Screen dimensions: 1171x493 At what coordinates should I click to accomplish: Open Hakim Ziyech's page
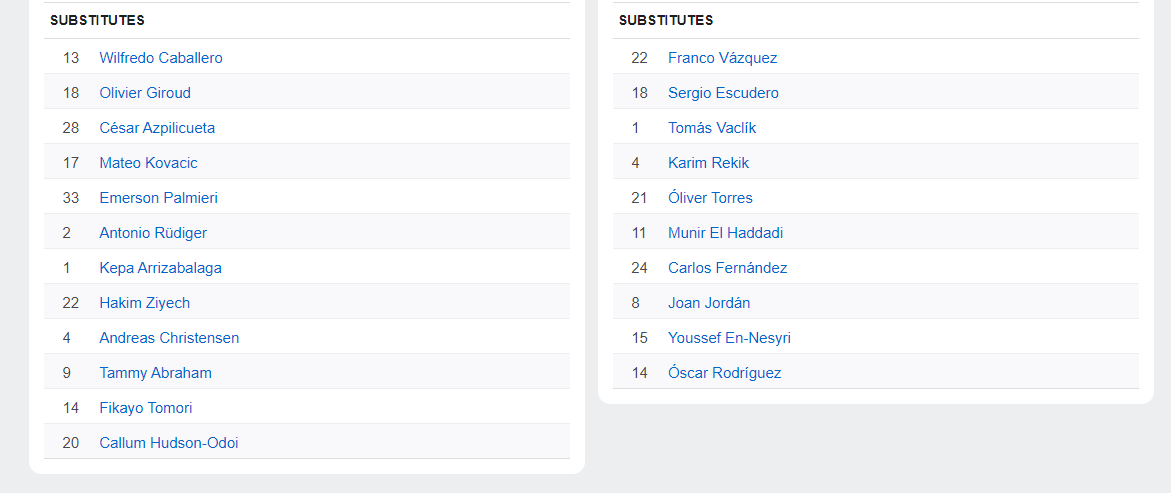click(x=144, y=303)
